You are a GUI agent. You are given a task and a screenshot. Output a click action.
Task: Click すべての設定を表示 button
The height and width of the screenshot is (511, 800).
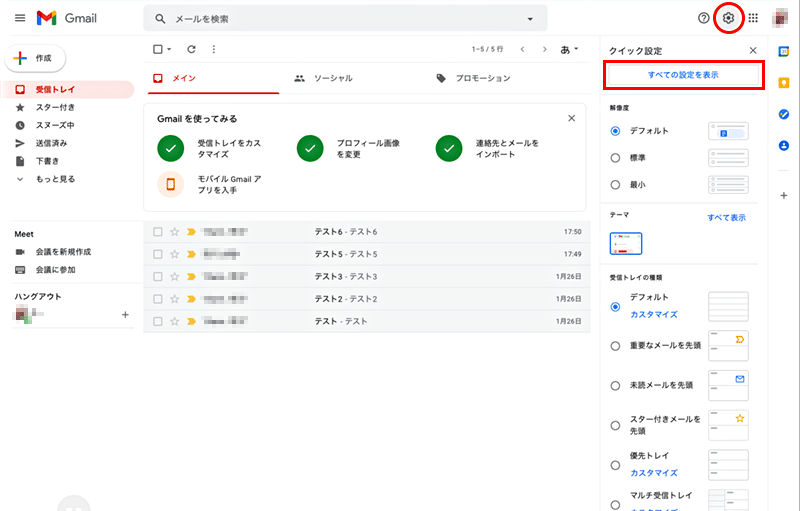pos(683,75)
